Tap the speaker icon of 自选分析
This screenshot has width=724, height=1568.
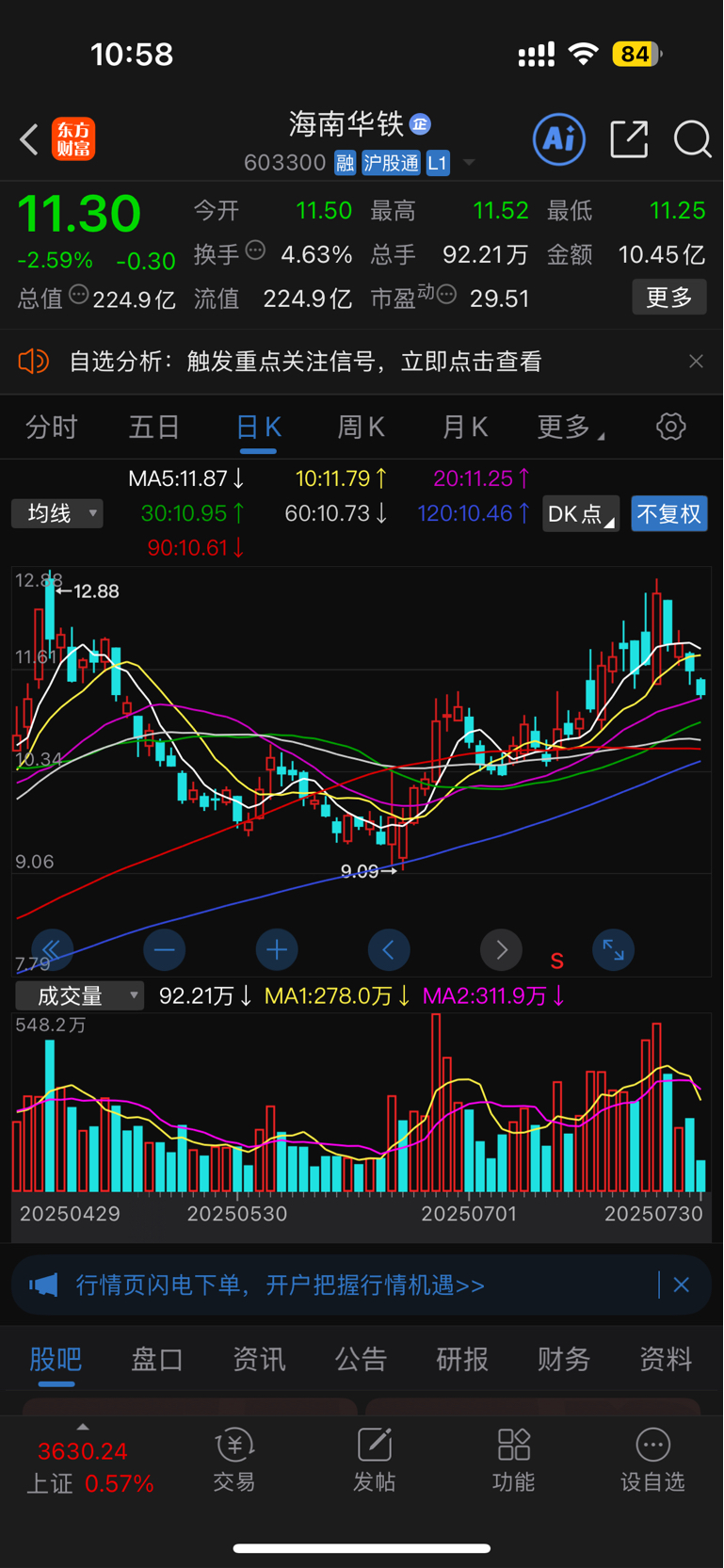point(34,362)
